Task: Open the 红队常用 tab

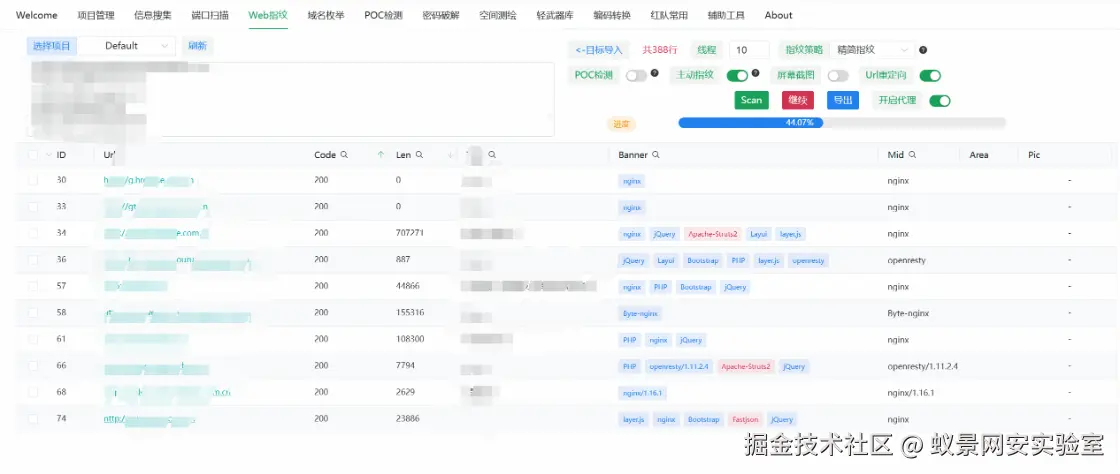Action: click(669, 15)
